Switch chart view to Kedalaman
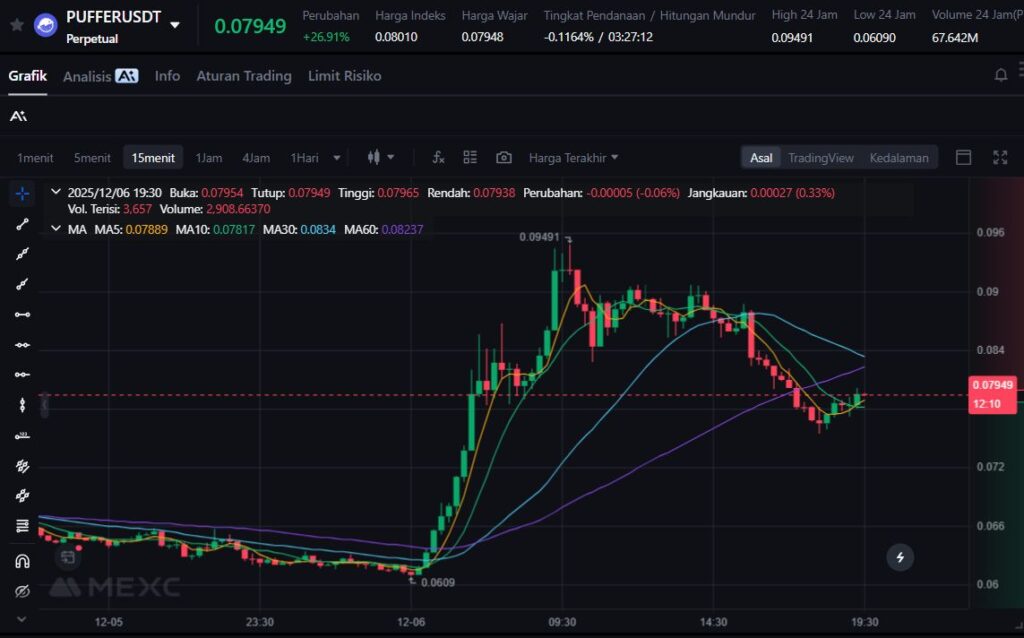1024x638 pixels. click(899, 158)
